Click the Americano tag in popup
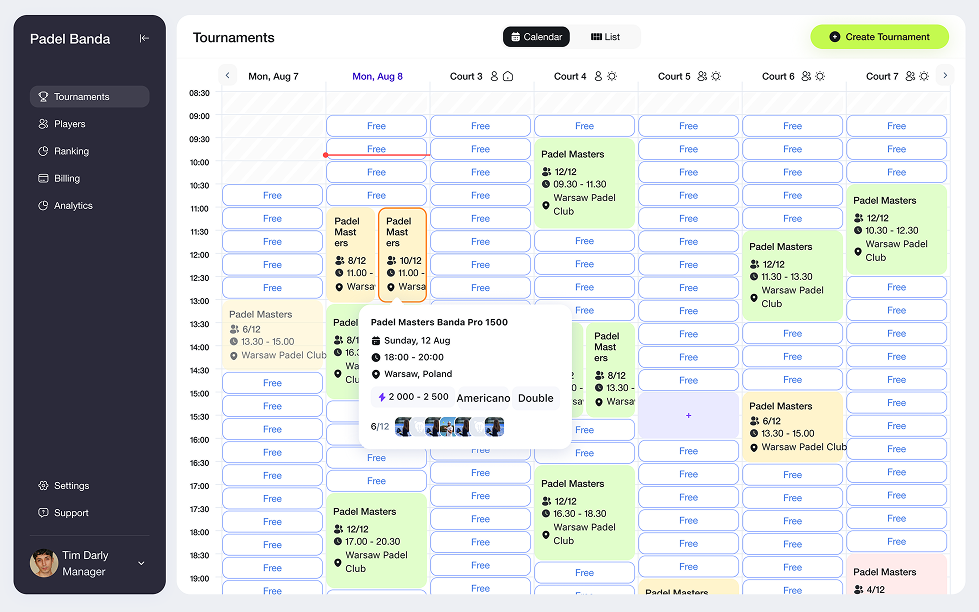Image resolution: width=979 pixels, height=612 pixels. tap(483, 398)
